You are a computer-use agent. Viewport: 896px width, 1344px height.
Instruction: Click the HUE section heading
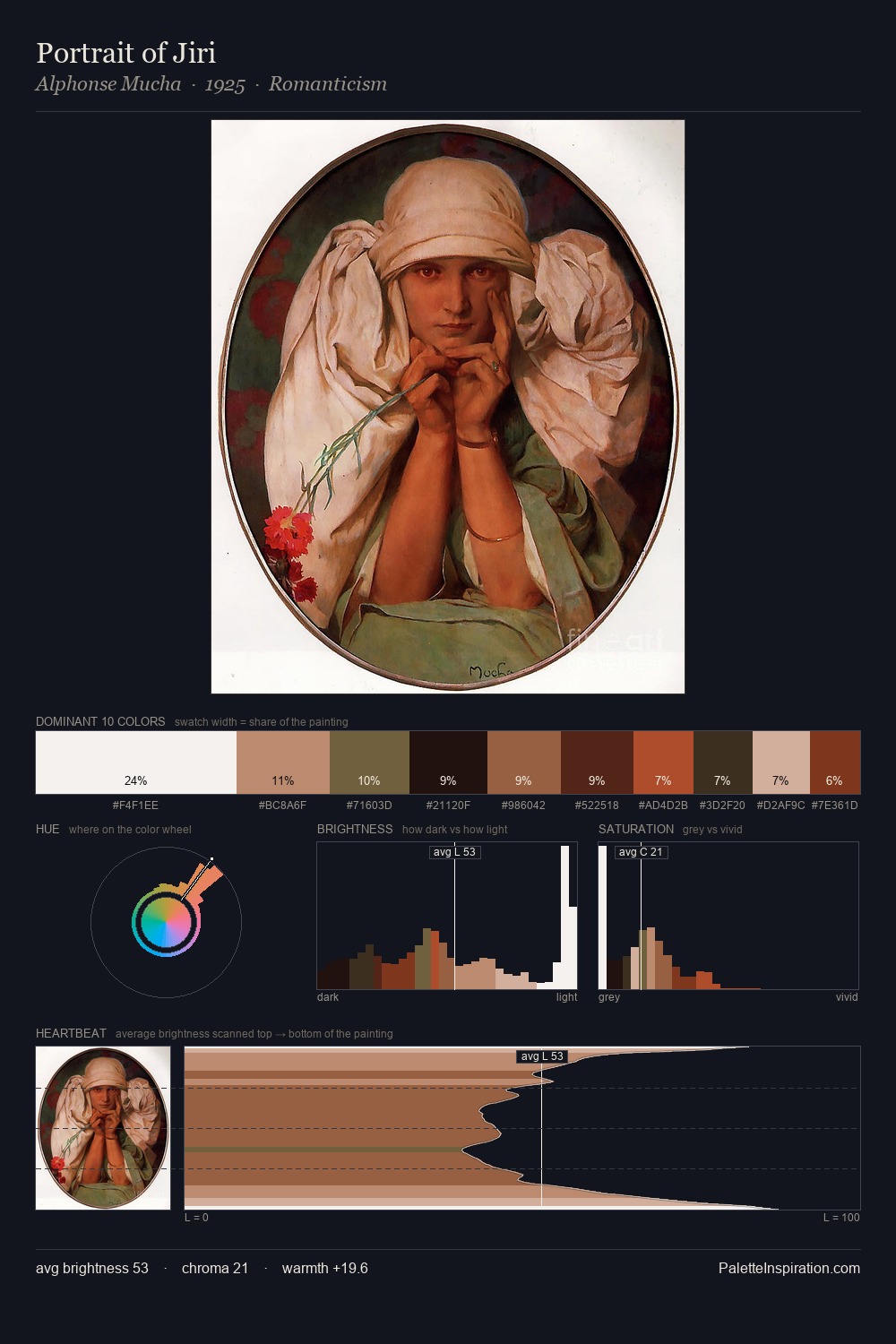click(x=47, y=829)
